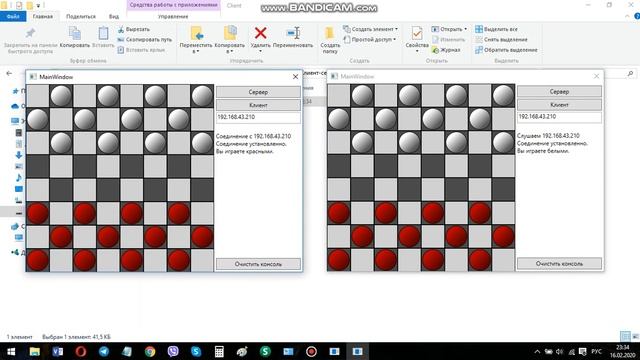The width and height of the screenshot is (640, 360).
Task: Open the dropdown arrow under Свойства
Action: click(417, 51)
